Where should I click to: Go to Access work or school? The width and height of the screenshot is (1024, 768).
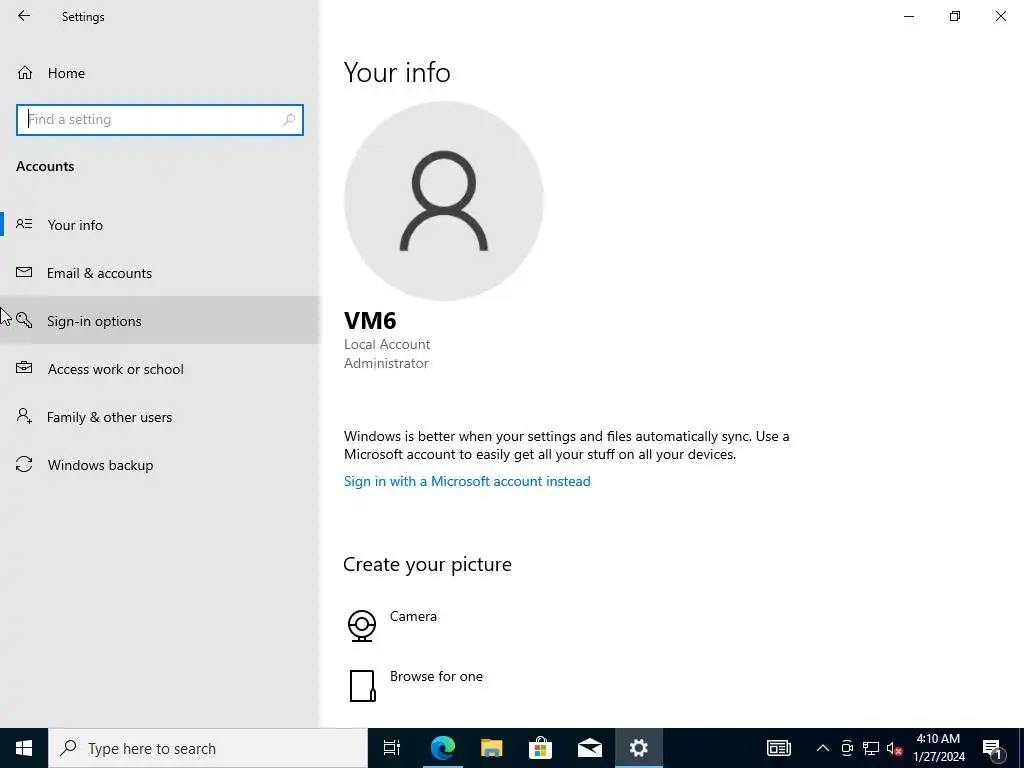[160, 369]
